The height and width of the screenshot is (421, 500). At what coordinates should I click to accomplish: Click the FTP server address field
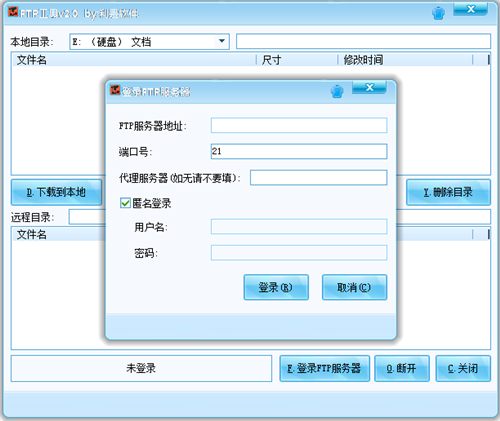click(299, 125)
